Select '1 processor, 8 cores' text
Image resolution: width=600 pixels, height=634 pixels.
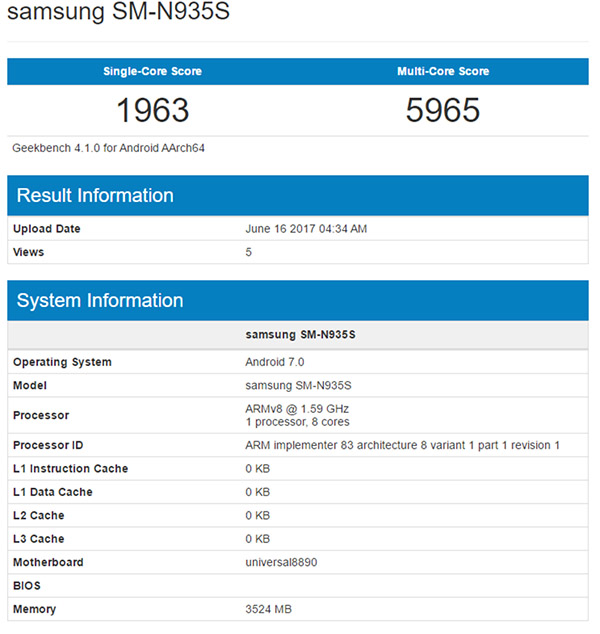[297, 422]
